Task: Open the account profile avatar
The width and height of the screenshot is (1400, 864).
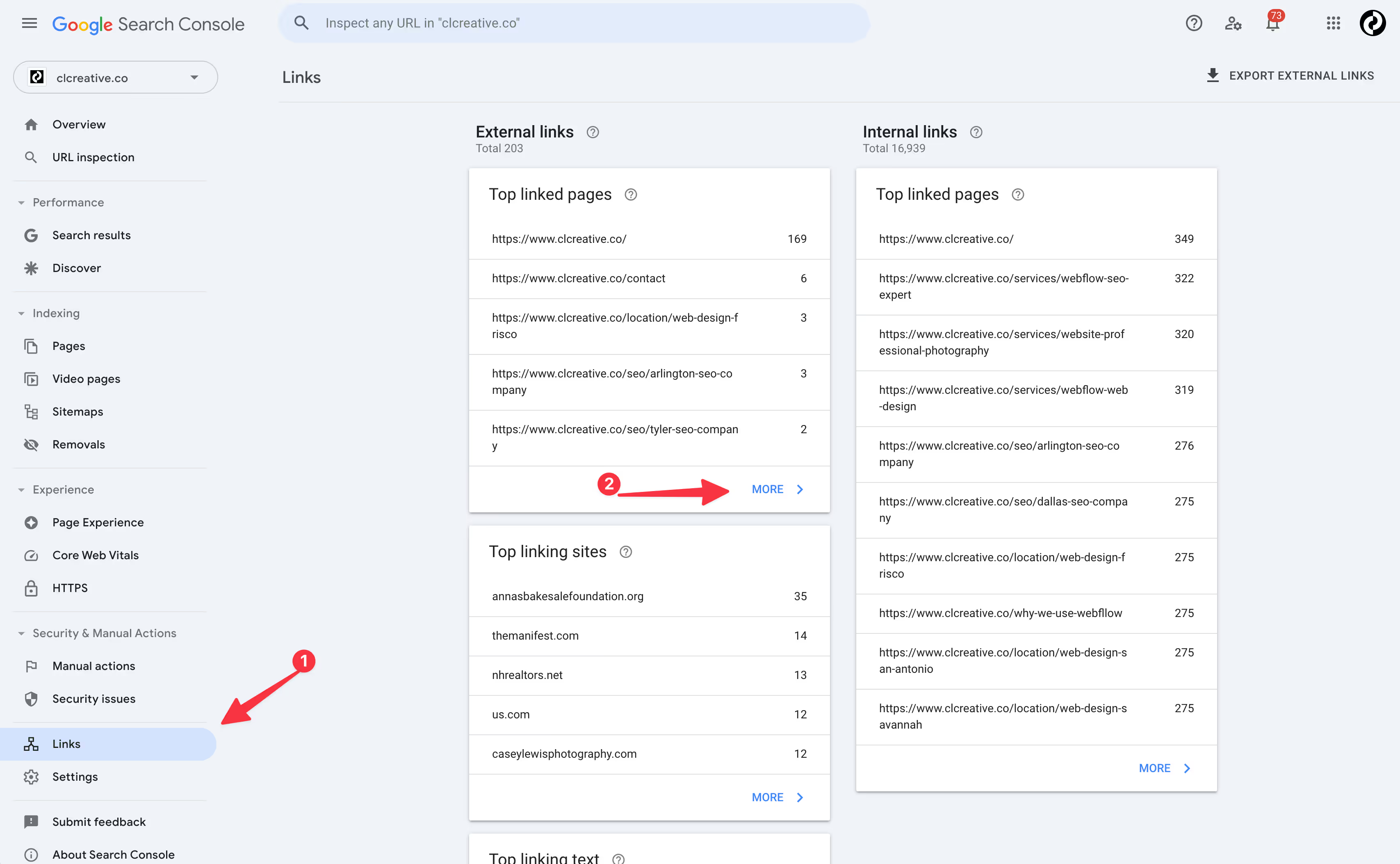Action: pos(1372,23)
